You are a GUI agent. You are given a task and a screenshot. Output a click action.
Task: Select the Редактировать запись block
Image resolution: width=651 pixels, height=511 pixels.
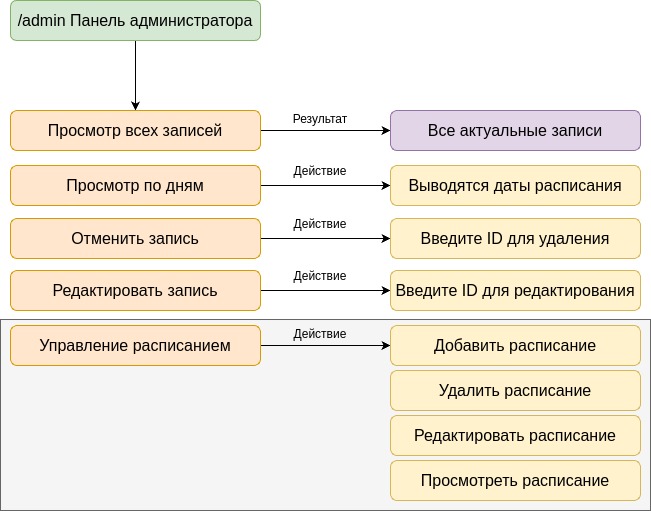pos(135,290)
